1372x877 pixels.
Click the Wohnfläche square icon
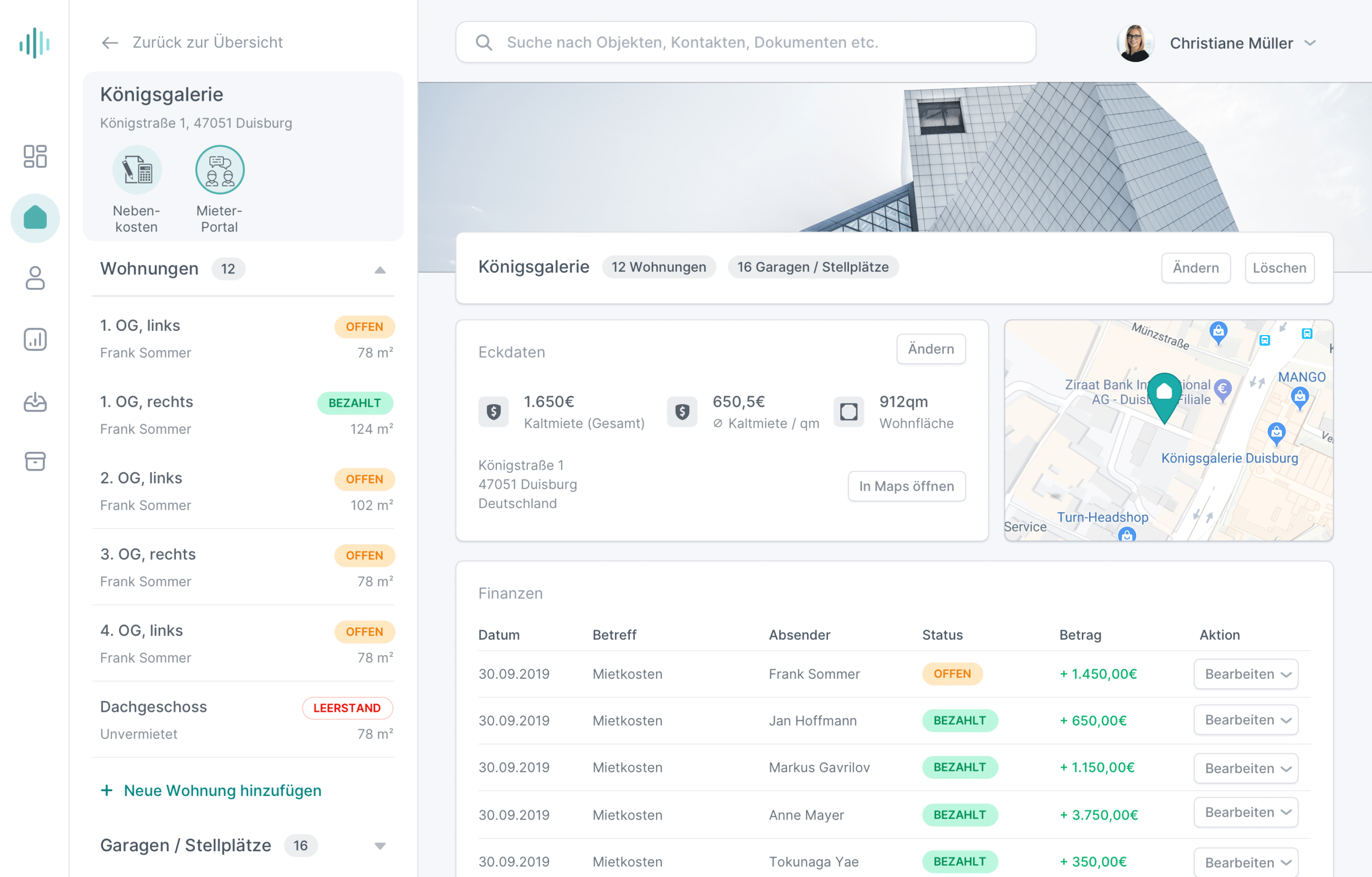click(x=848, y=412)
